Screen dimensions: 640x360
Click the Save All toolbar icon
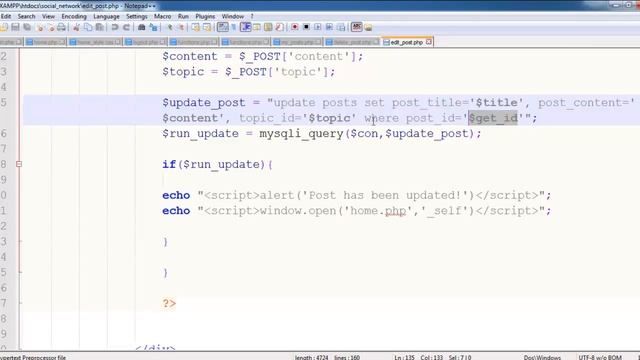27,27
